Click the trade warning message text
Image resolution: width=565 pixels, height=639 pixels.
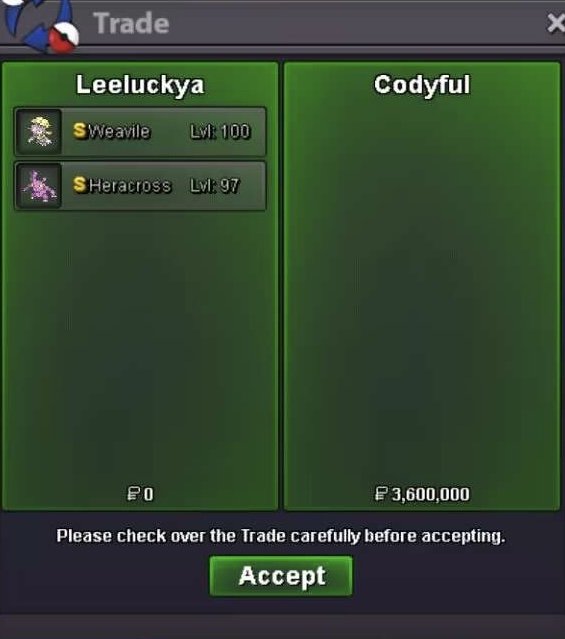[281, 536]
